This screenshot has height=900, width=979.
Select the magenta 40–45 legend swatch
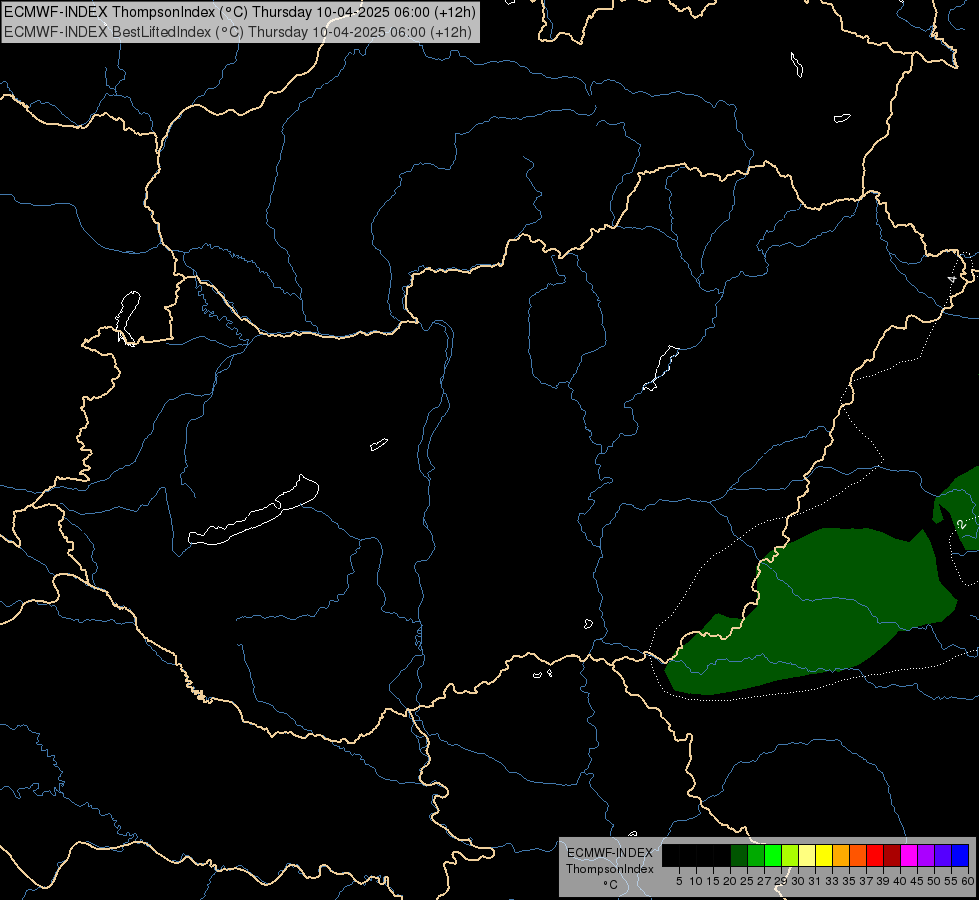coord(909,856)
